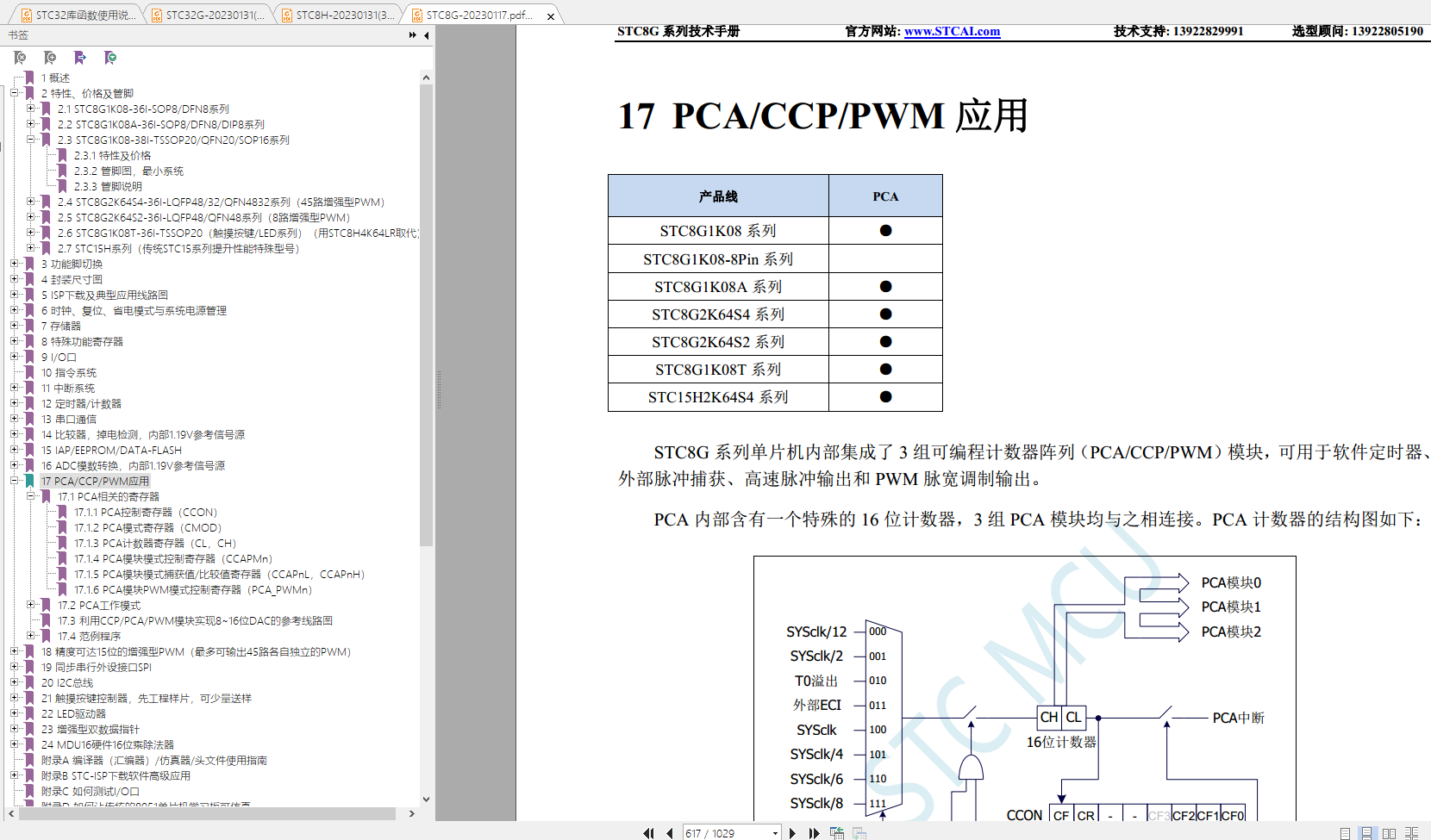The image size is (1431, 840).
Task: Expand the 12 定时器/计数器 bookmark
Action: 14,403
